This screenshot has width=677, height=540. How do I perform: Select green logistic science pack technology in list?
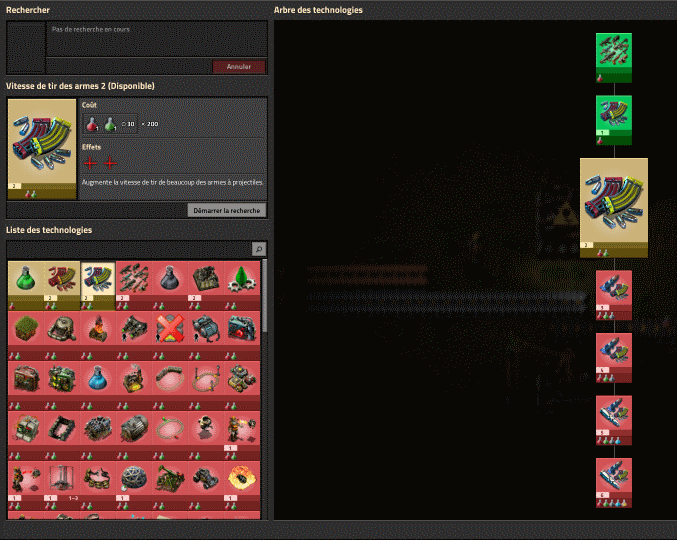(26, 285)
